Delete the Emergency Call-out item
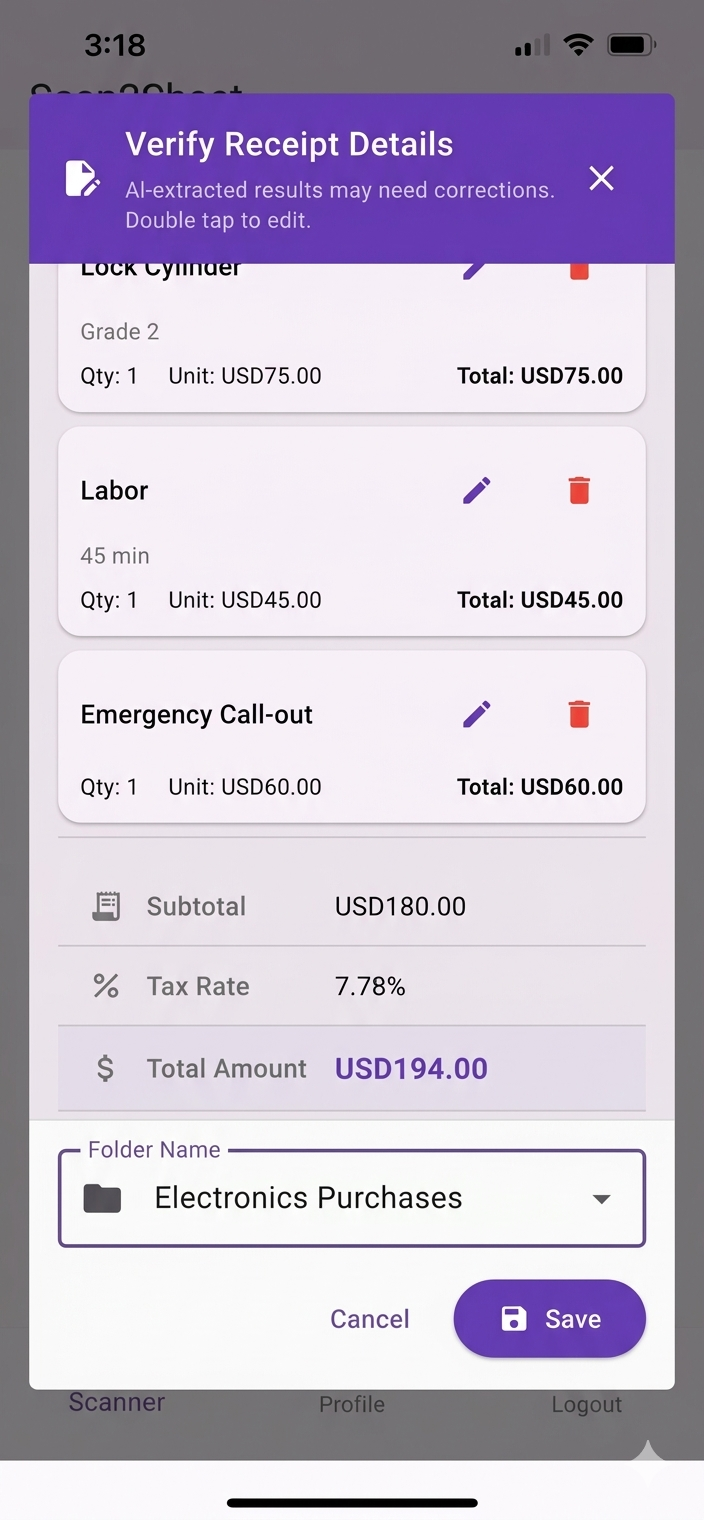Image resolution: width=704 pixels, height=1520 pixels. point(579,714)
